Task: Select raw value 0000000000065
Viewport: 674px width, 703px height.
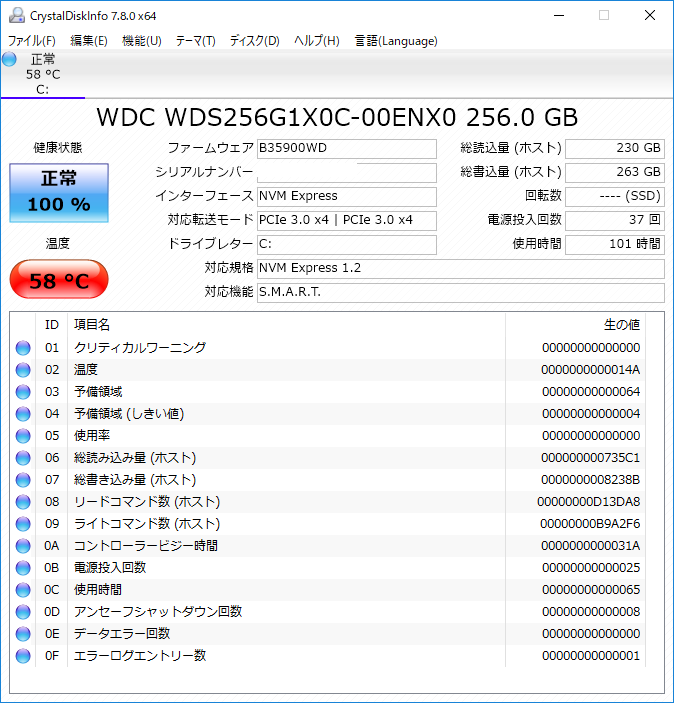Action: [591, 590]
